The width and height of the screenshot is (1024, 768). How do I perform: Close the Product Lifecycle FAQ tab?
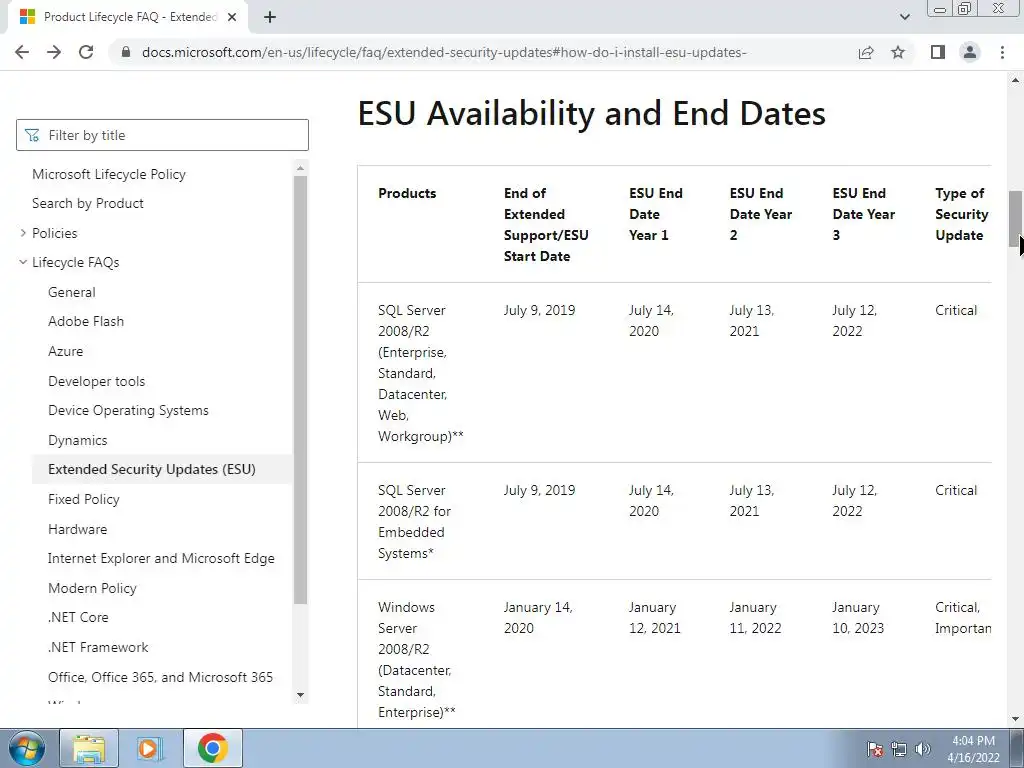232,17
